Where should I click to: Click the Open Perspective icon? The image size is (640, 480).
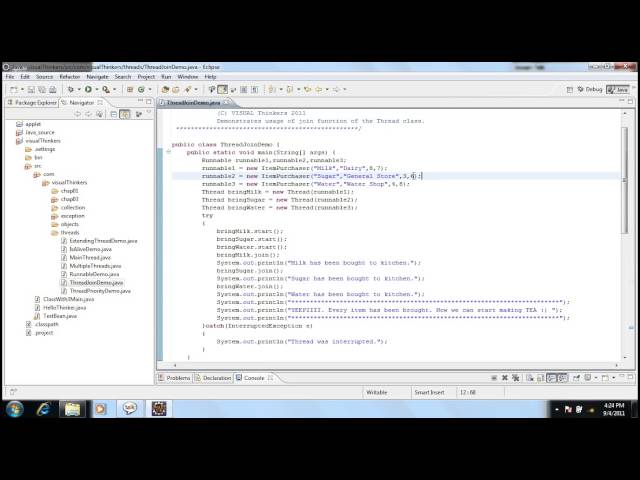(570, 90)
